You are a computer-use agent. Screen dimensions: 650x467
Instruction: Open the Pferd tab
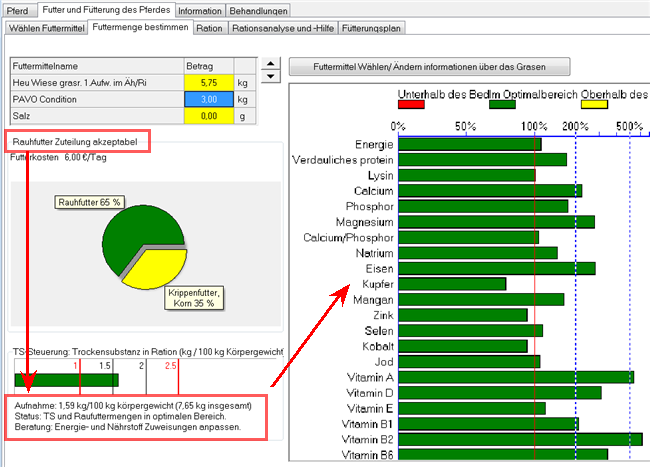click(17, 10)
